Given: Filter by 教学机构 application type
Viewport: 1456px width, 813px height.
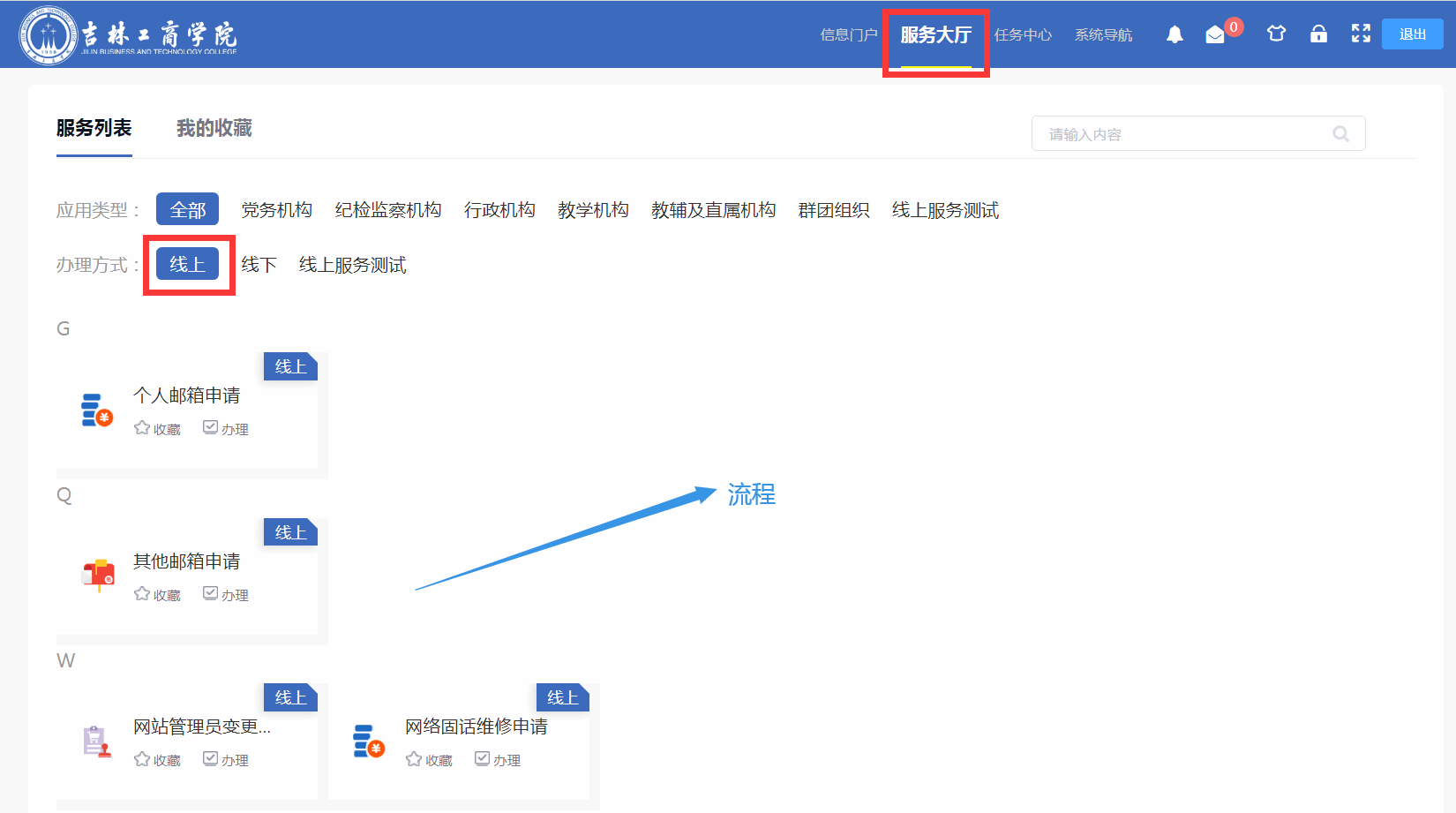Looking at the screenshot, I should coord(593,210).
